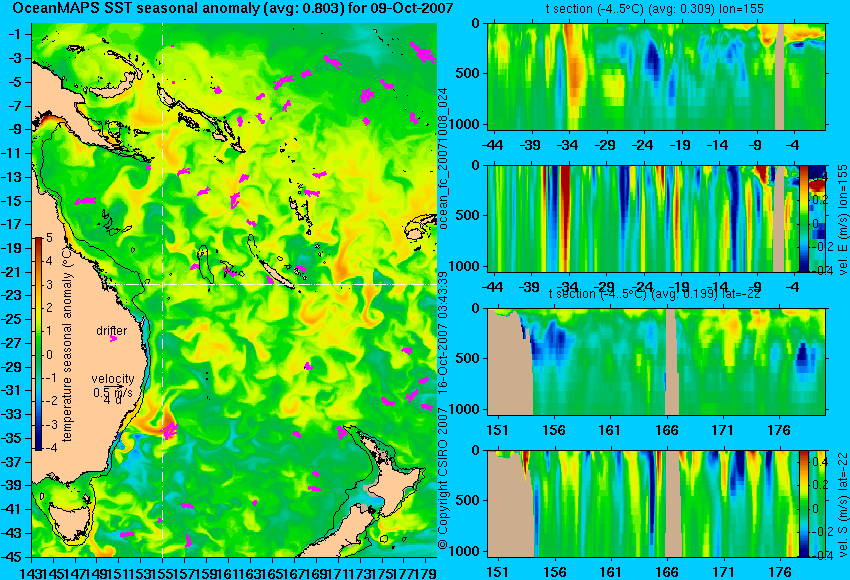Viewport: 850px width, 580px height.
Task: Click the vel. S (m/s) color scale bar
Action: (803, 504)
